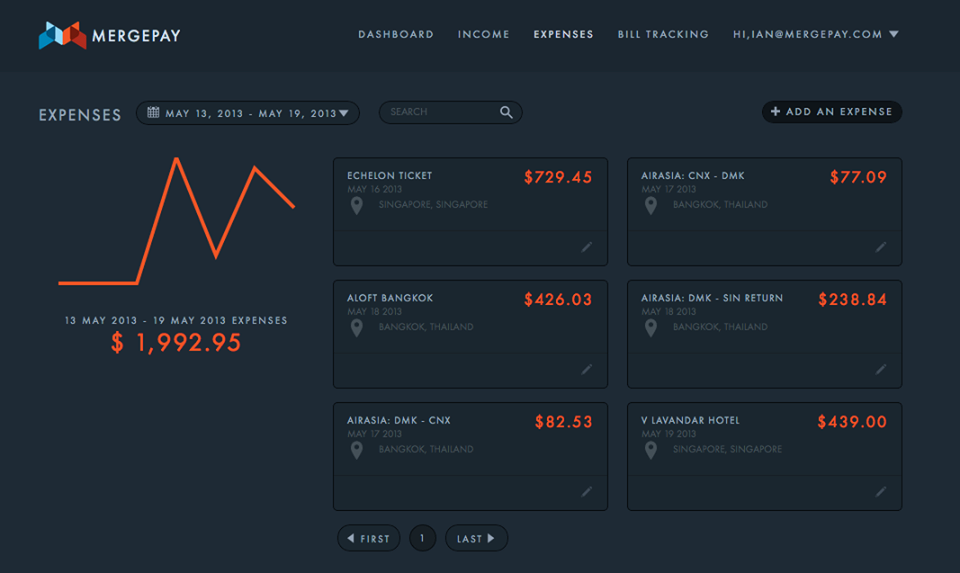Image resolution: width=960 pixels, height=573 pixels.
Task: Open the Bill Tracking nav item
Action: 663,34
